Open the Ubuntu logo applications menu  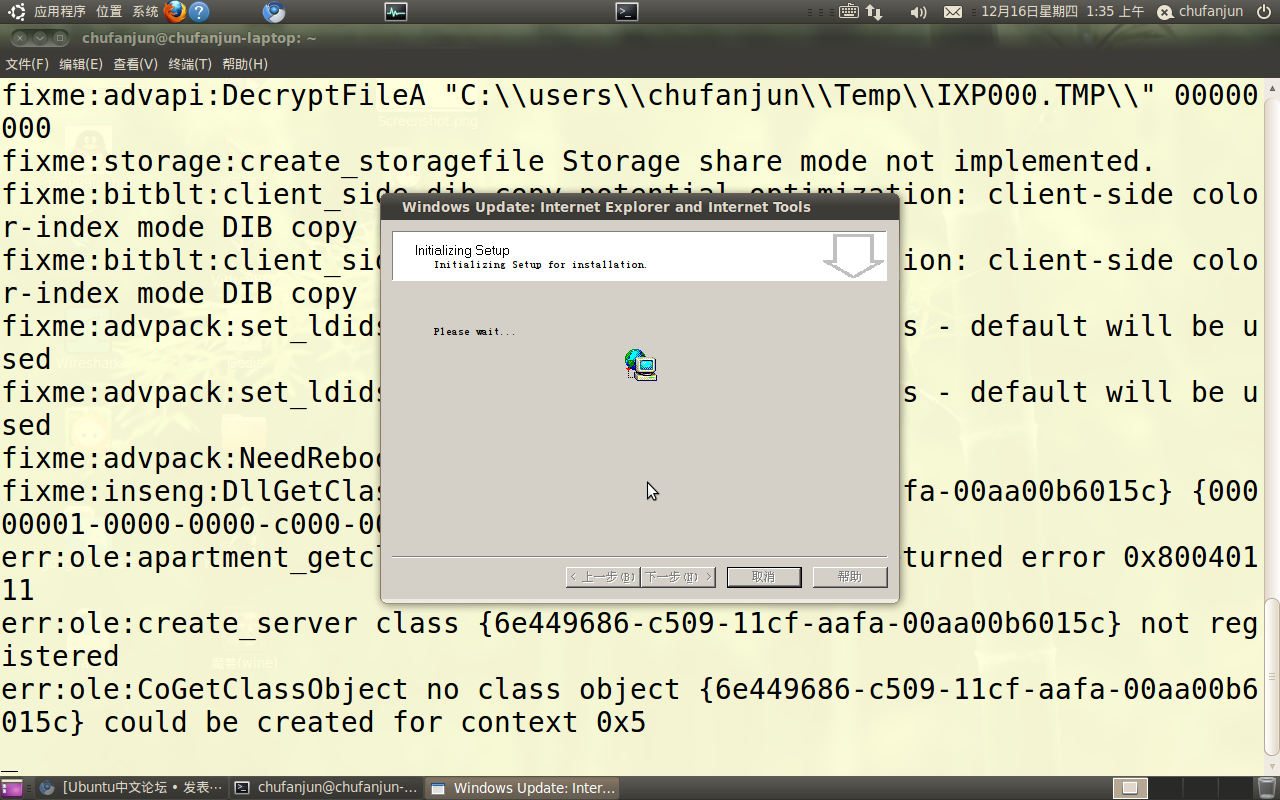tap(17, 12)
